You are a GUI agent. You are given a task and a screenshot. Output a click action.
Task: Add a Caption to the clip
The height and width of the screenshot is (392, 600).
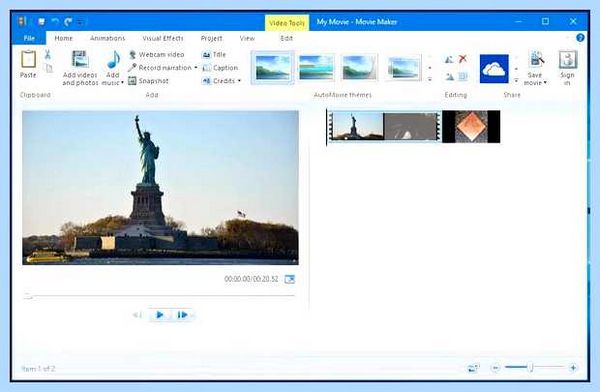220,68
